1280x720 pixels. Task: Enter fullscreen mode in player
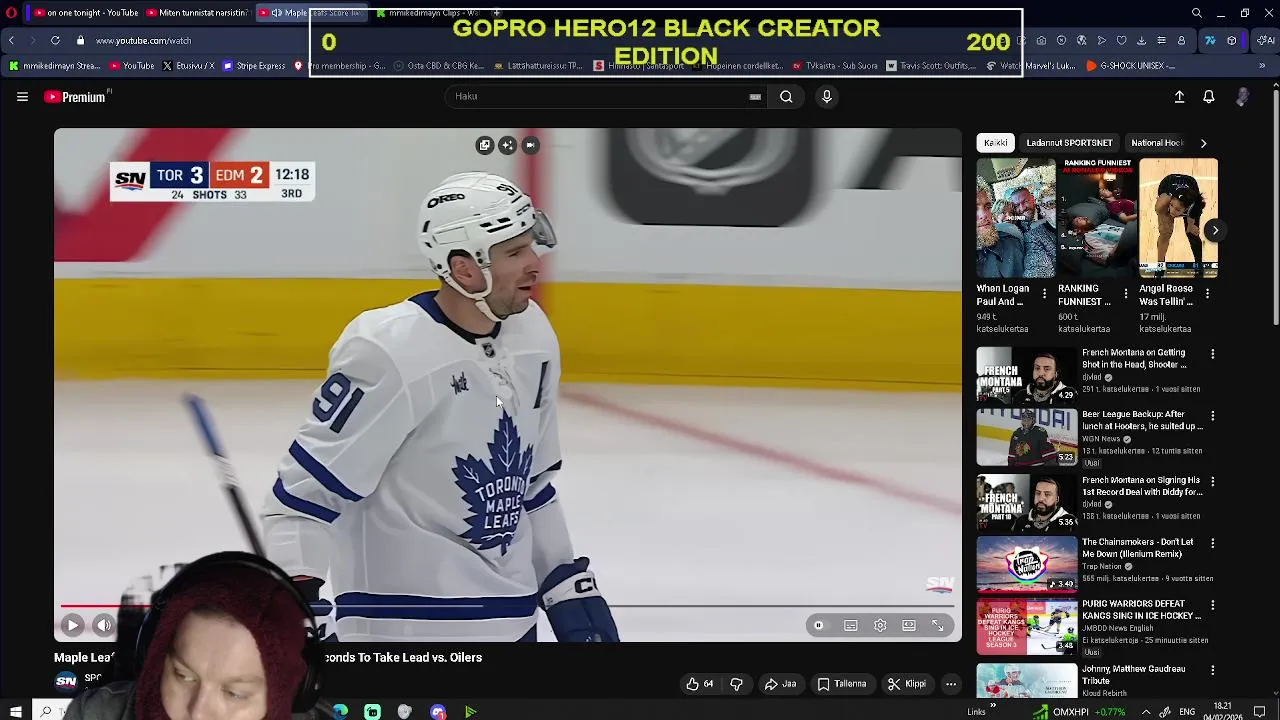[938, 625]
